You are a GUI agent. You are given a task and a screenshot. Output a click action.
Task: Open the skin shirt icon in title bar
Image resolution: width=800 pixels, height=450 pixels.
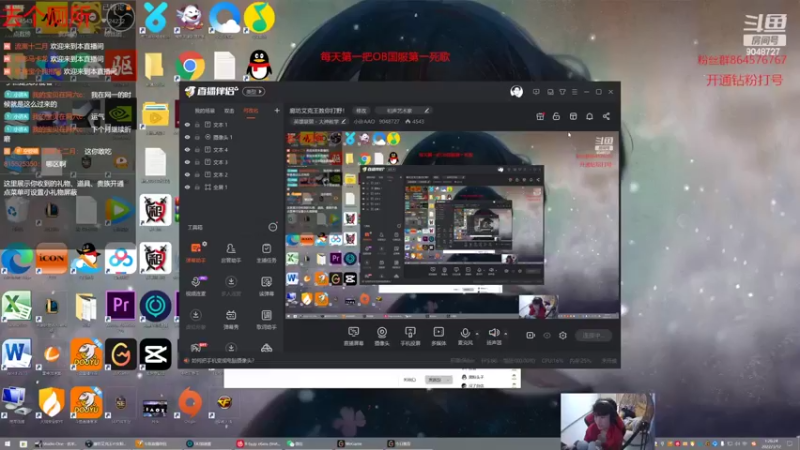pyautogui.click(x=562, y=92)
